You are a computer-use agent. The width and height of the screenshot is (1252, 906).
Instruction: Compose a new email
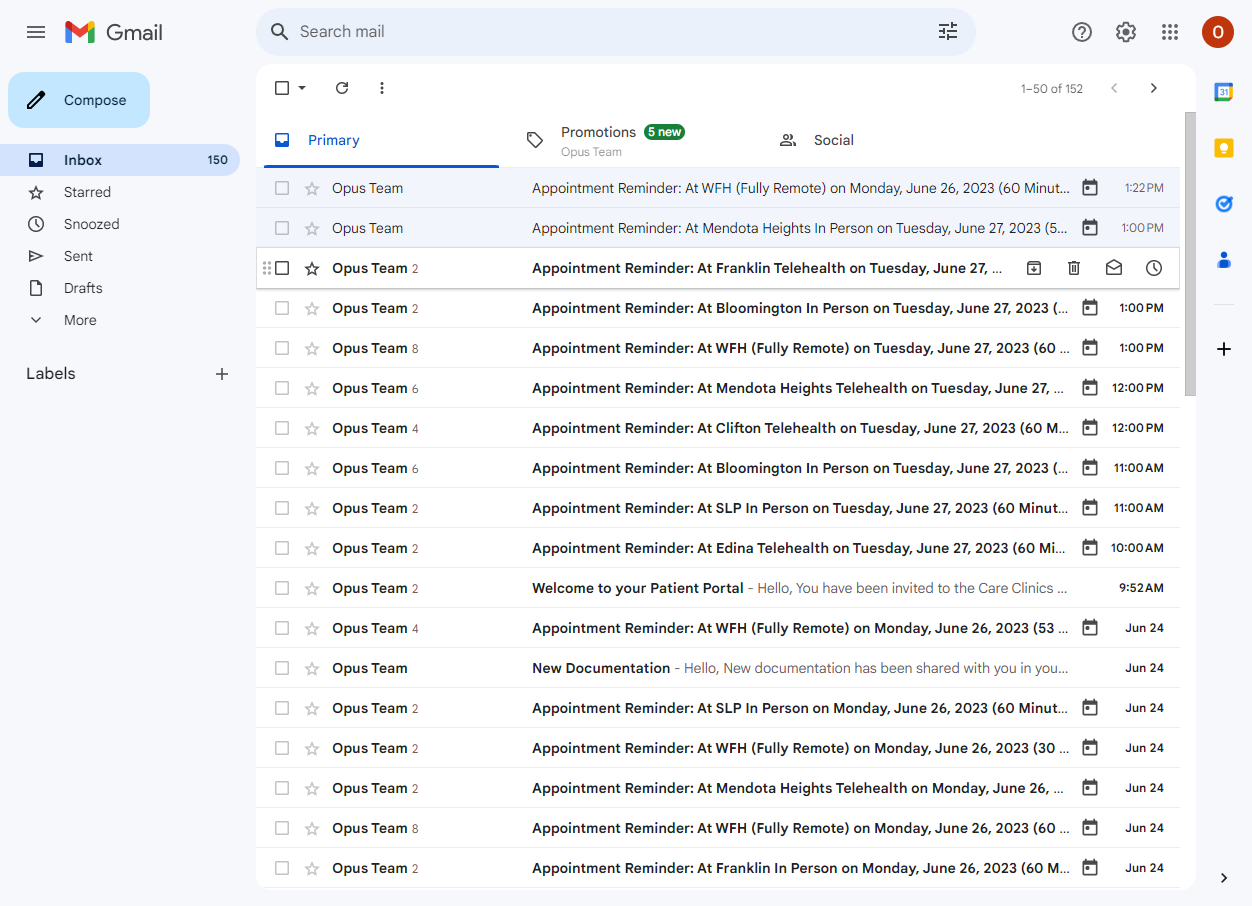[79, 100]
